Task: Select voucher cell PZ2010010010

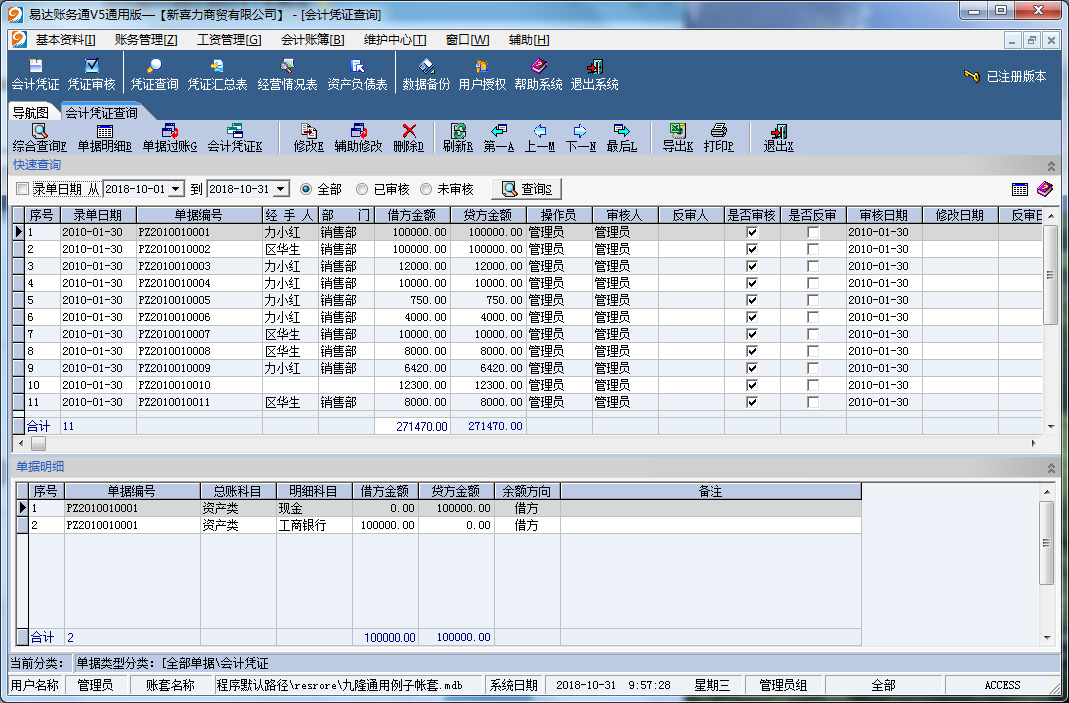Action: pyautogui.click(x=199, y=385)
